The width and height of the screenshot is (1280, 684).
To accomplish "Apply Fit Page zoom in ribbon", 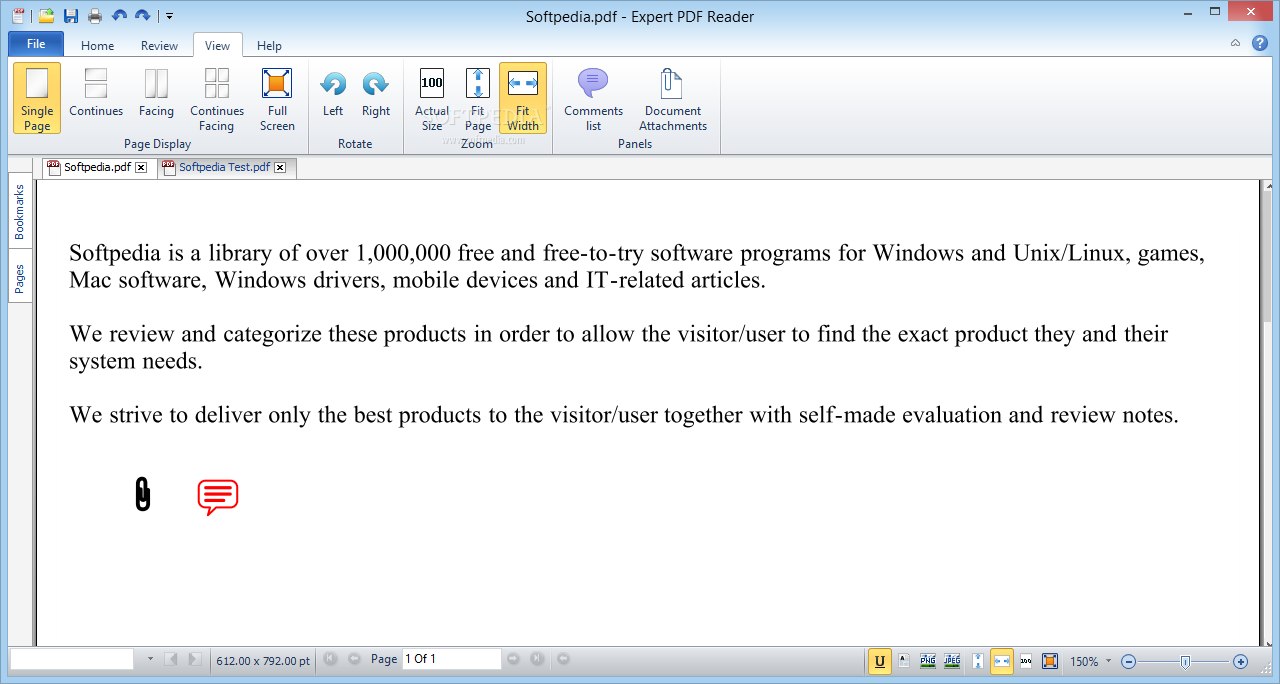I will pyautogui.click(x=478, y=98).
